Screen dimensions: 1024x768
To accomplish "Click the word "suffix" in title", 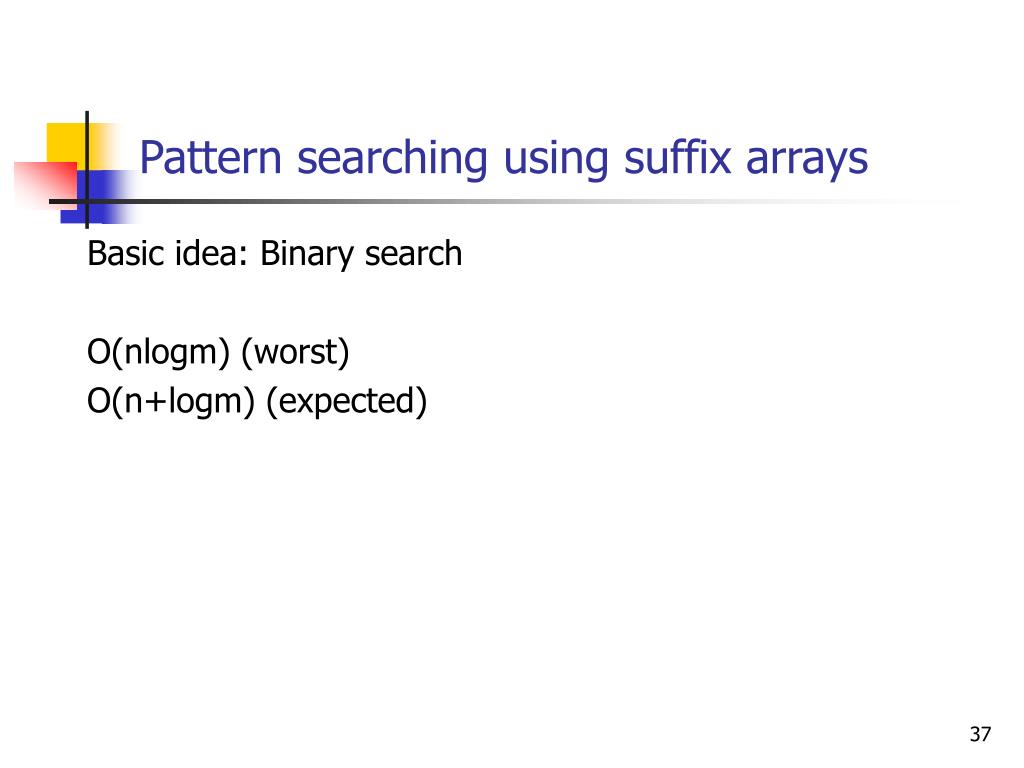I will 677,157.
